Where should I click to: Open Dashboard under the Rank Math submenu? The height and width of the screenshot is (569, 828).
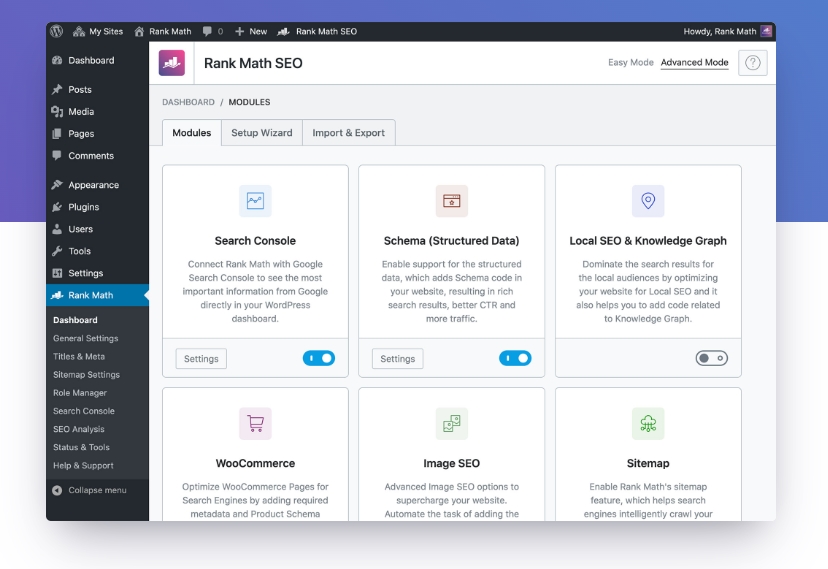click(x=75, y=320)
